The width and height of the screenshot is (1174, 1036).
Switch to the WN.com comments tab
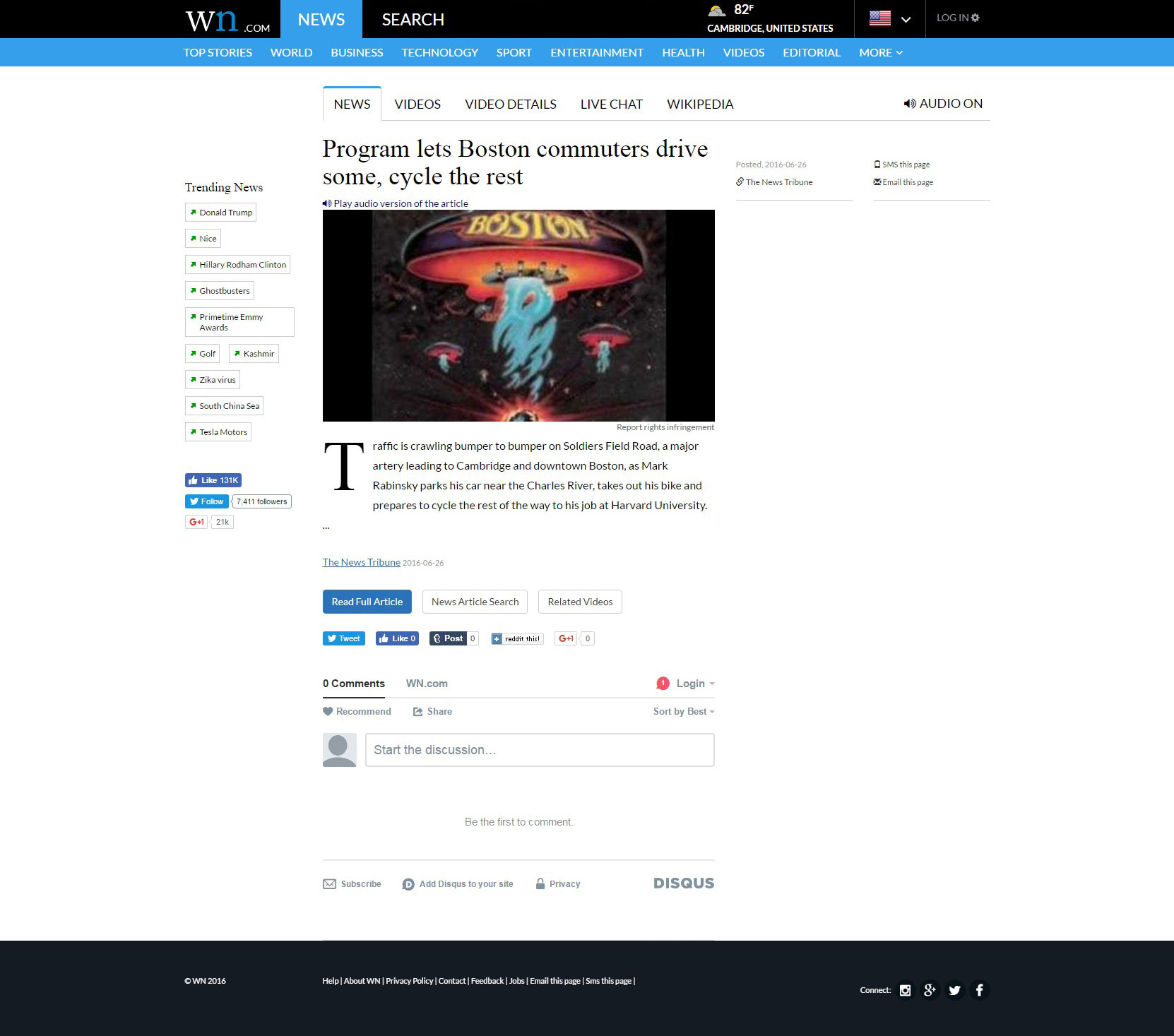tap(427, 684)
